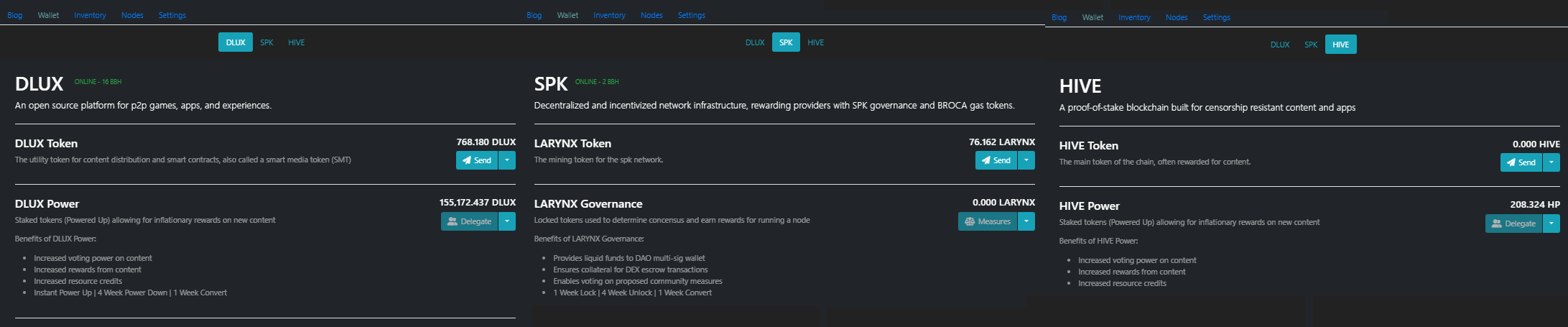1568x327 pixels.
Task: Switch to the DLUX tab from the HIVE view
Action: point(1280,45)
